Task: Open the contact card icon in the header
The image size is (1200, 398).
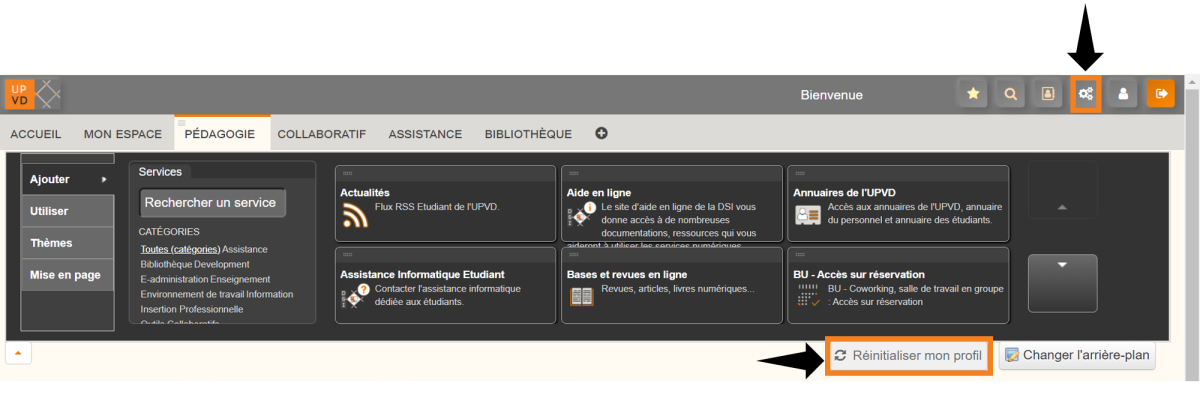Action: click(1048, 94)
